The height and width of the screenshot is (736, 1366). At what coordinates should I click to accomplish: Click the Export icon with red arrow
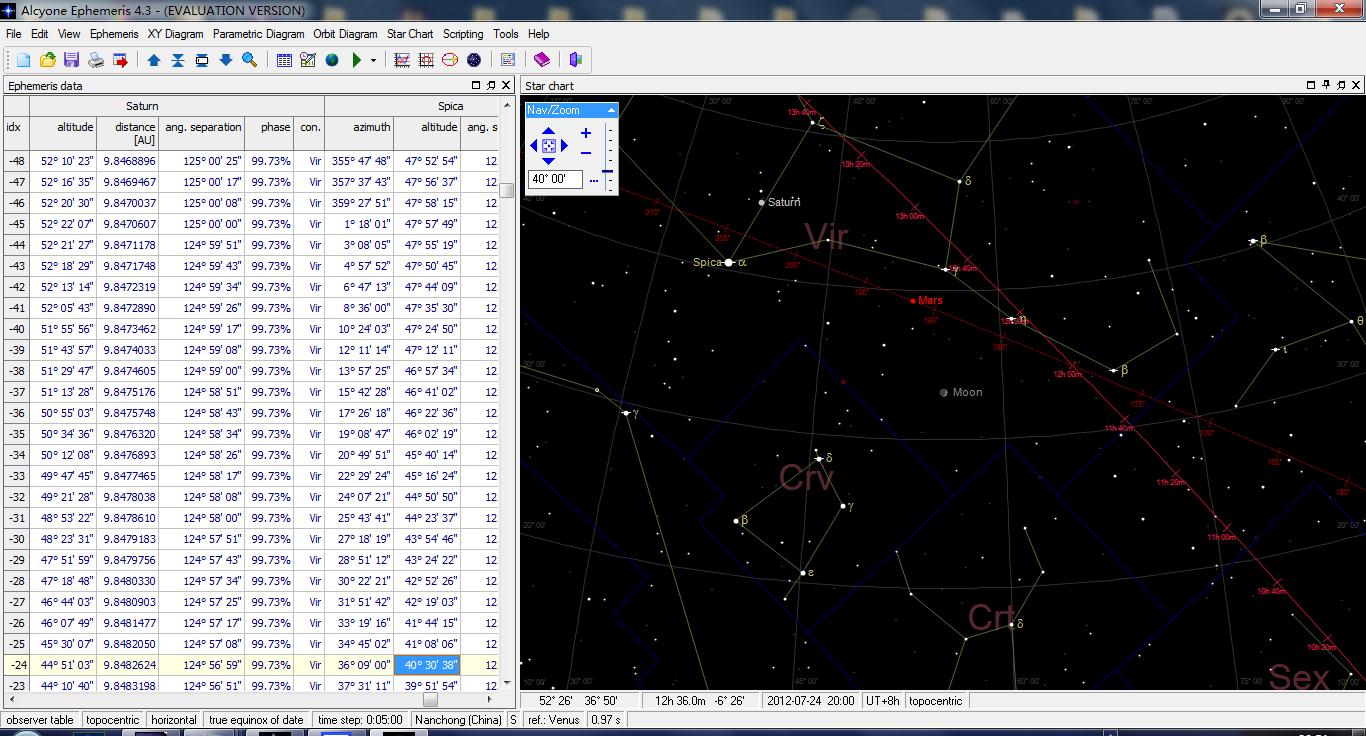(x=120, y=60)
